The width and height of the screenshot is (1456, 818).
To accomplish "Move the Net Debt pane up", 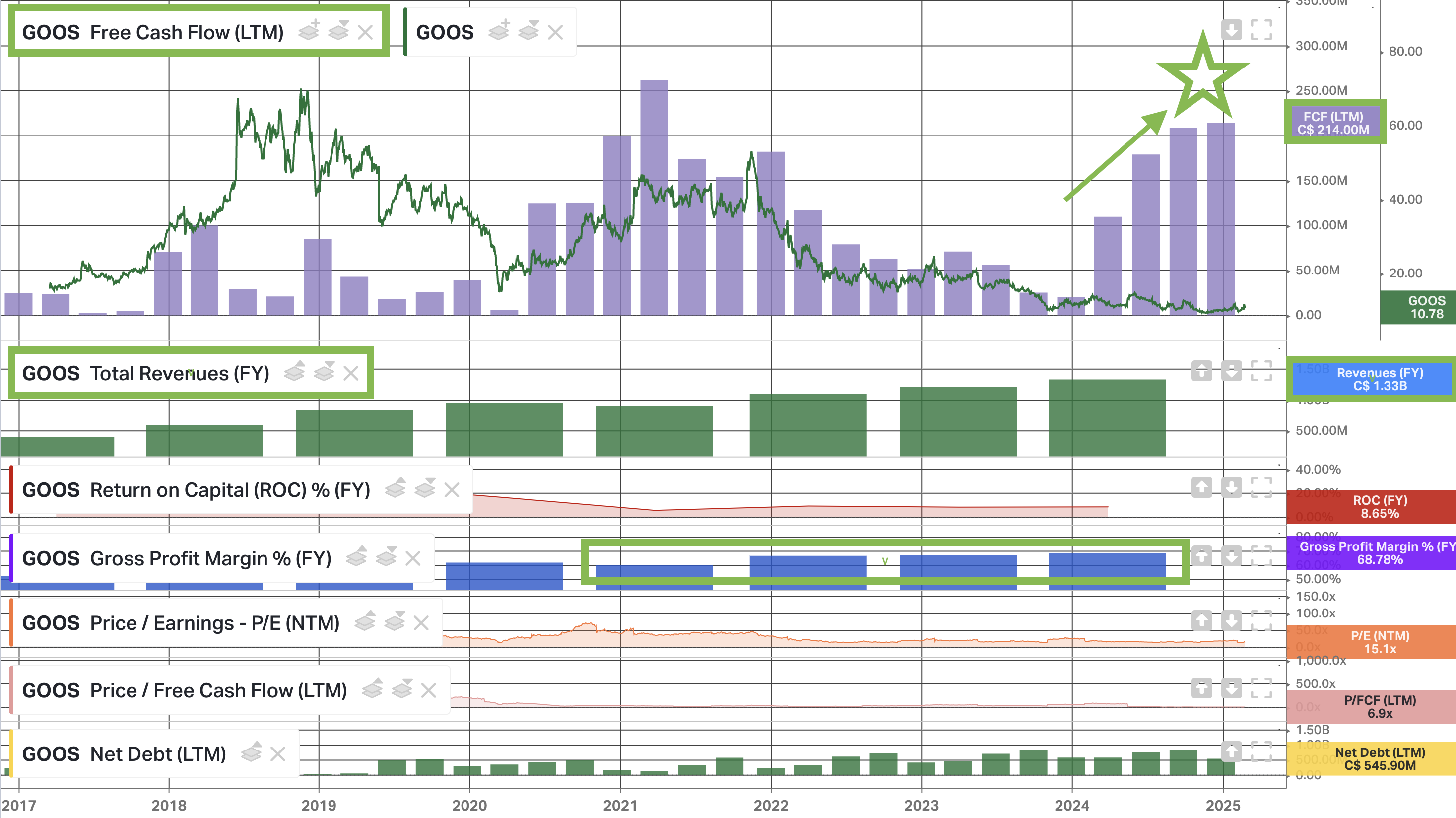I will click(1232, 751).
